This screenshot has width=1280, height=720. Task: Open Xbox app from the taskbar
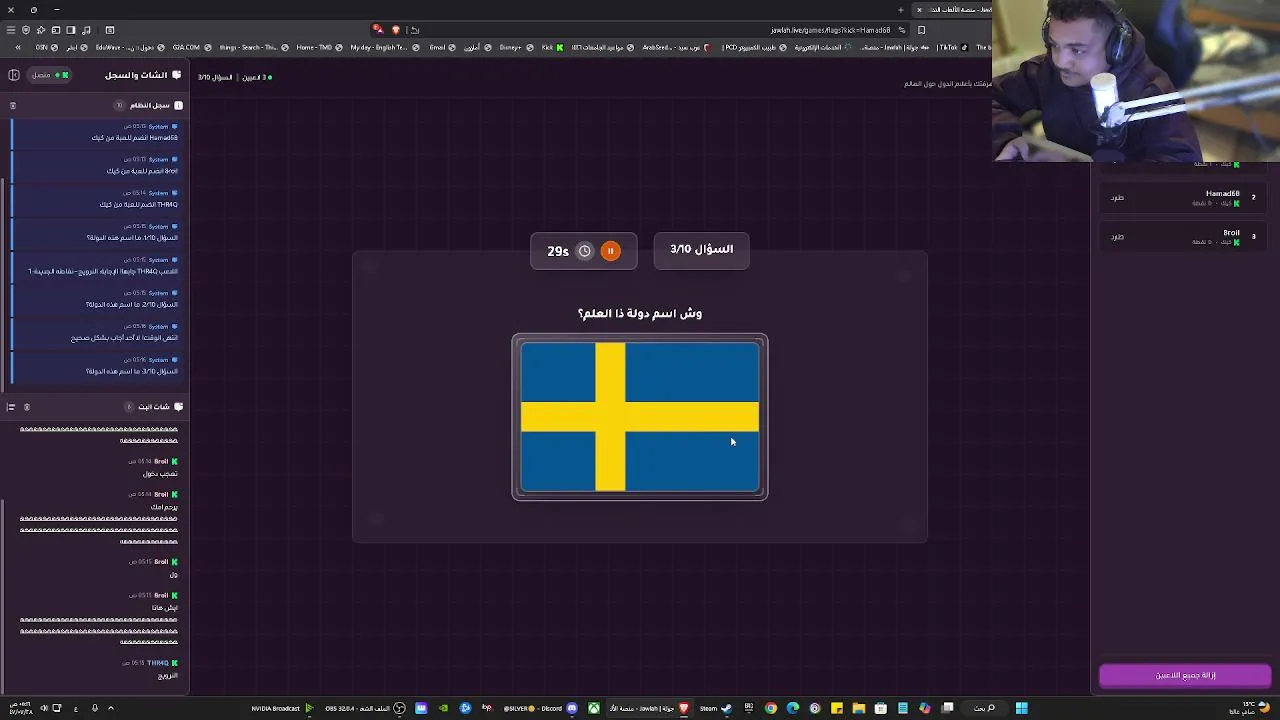[594, 708]
